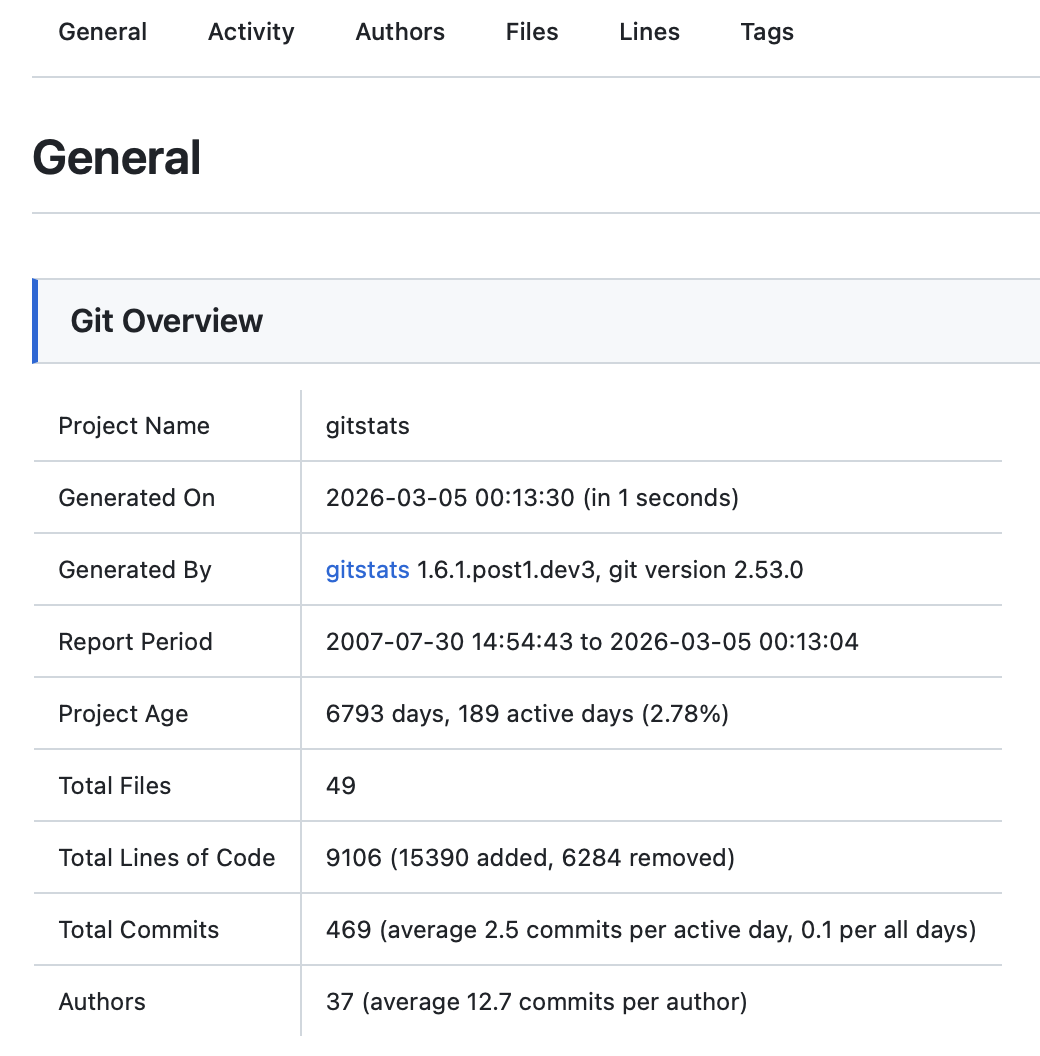Select the Lines tab

(x=649, y=32)
